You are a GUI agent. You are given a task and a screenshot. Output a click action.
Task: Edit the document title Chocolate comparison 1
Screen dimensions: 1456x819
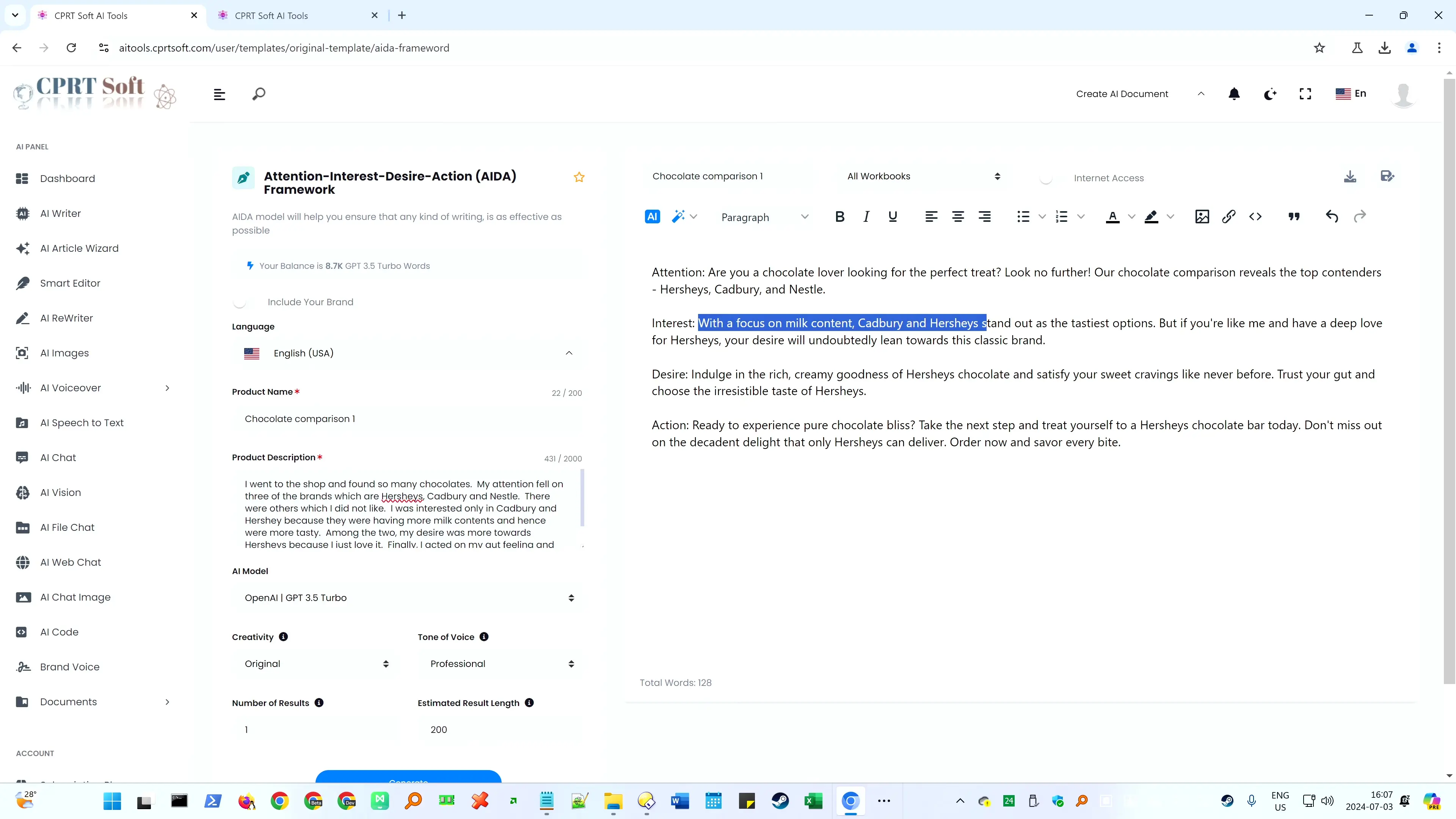735,176
